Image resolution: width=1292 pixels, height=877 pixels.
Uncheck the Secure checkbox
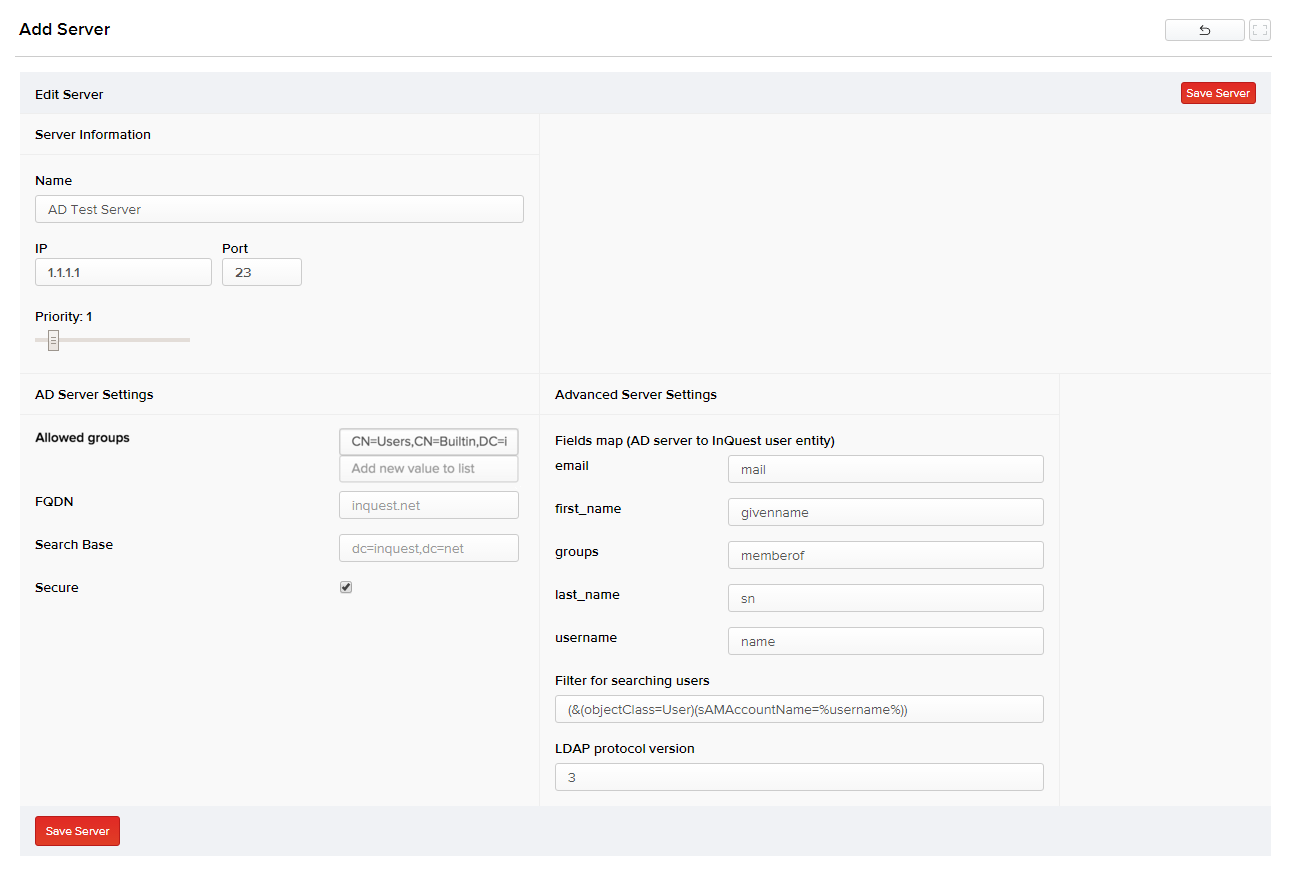(x=346, y=587)
